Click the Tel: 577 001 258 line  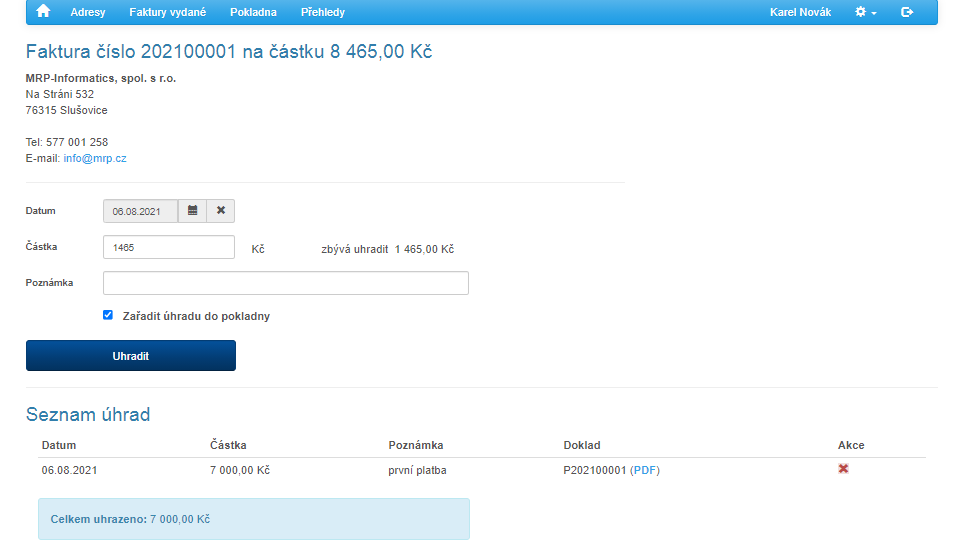point(67,142)
